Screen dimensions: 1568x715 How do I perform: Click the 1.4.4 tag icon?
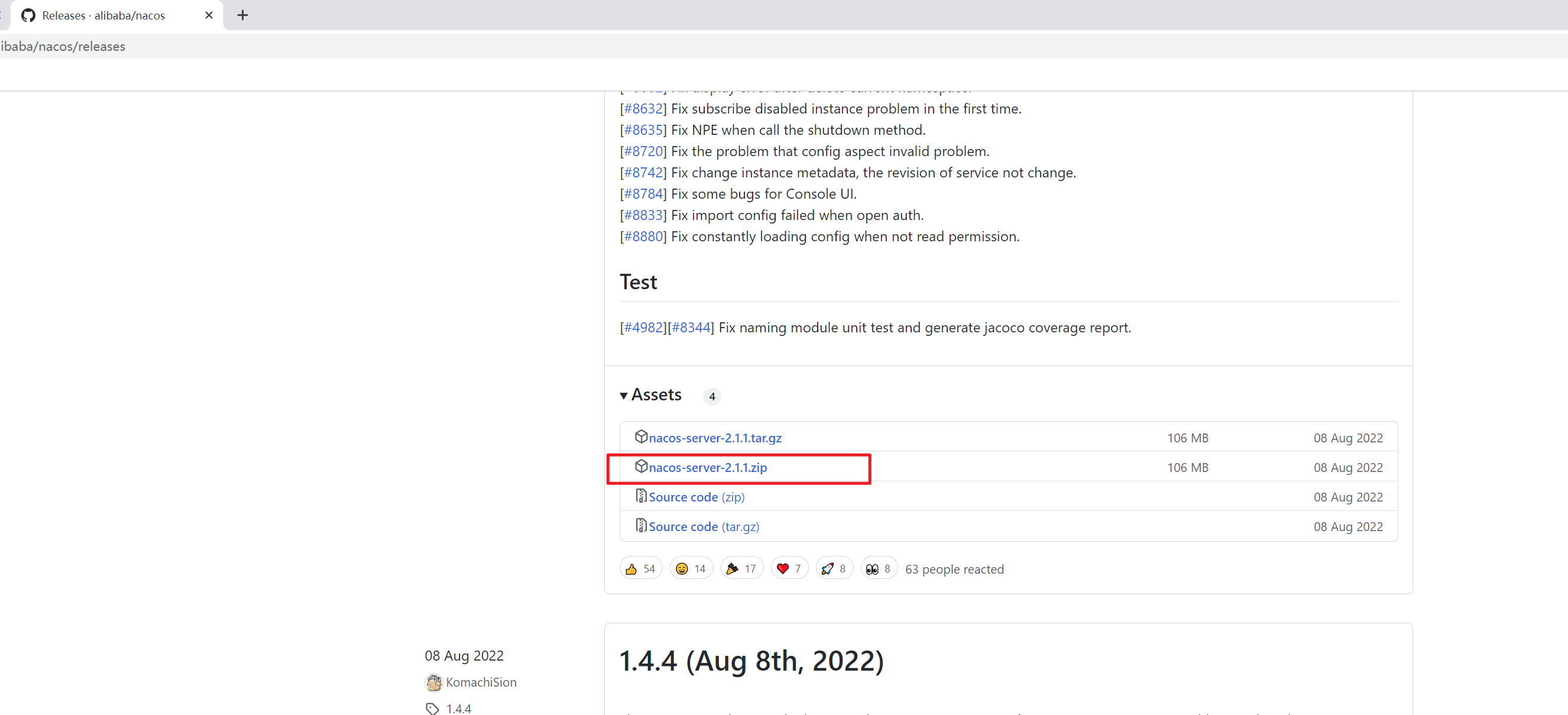click(x=432, y=708)
